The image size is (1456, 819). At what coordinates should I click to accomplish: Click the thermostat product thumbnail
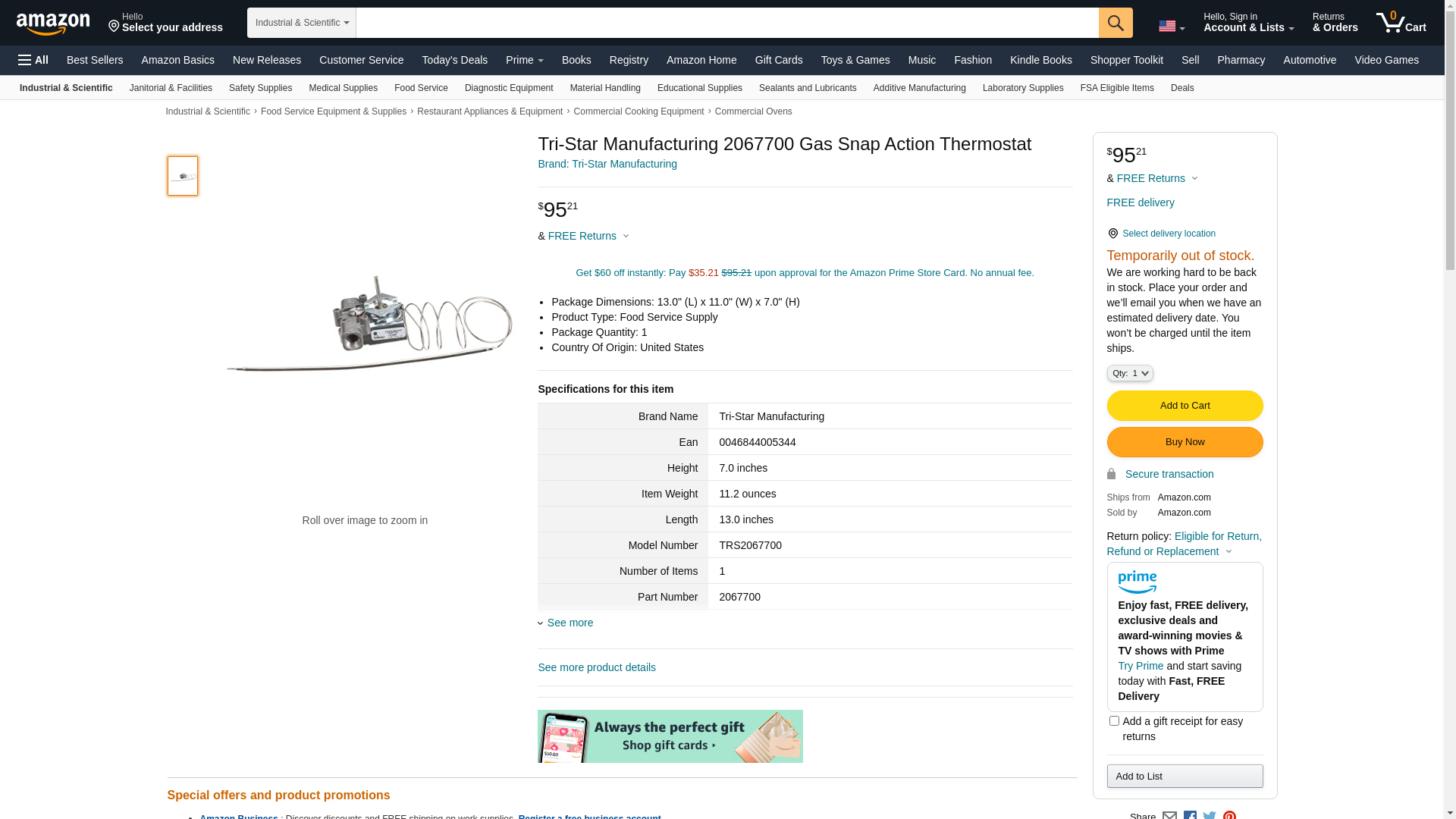click(183, 176)
